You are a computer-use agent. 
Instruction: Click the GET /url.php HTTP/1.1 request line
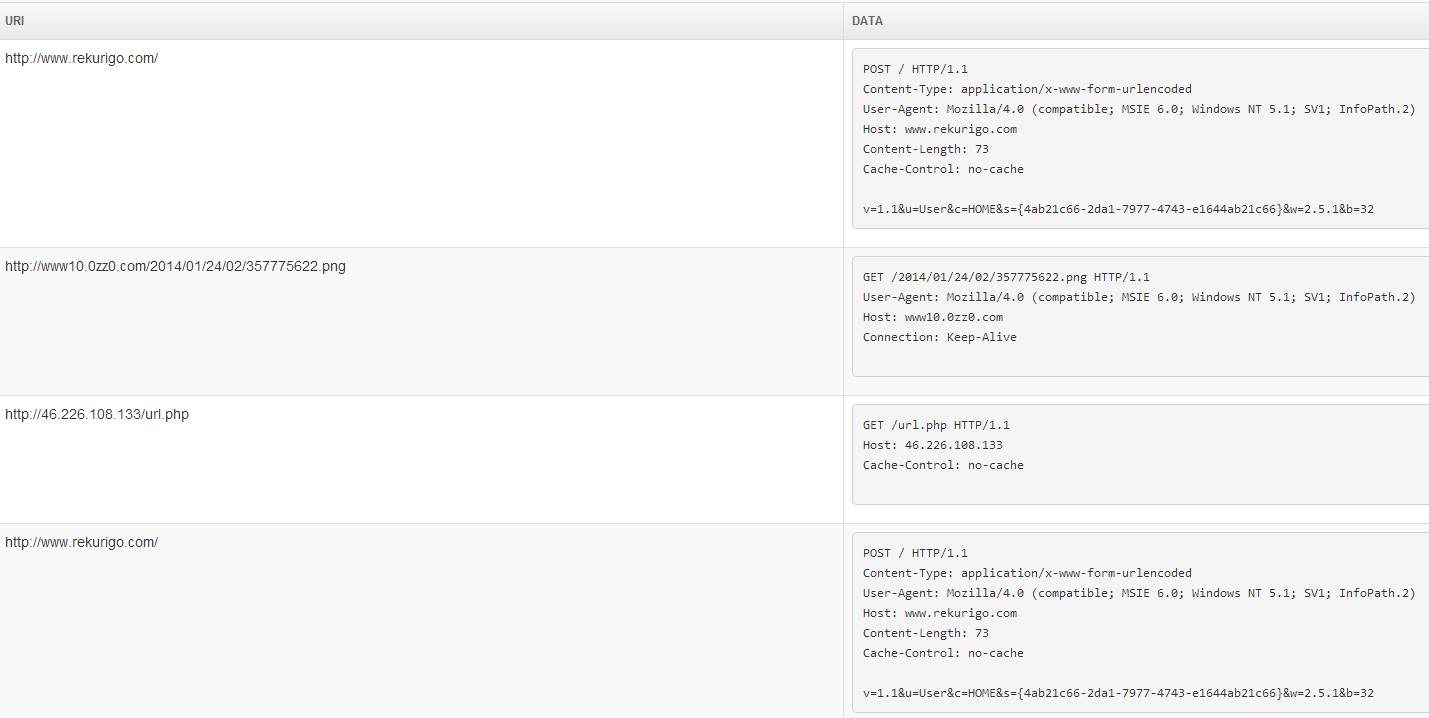936,425
